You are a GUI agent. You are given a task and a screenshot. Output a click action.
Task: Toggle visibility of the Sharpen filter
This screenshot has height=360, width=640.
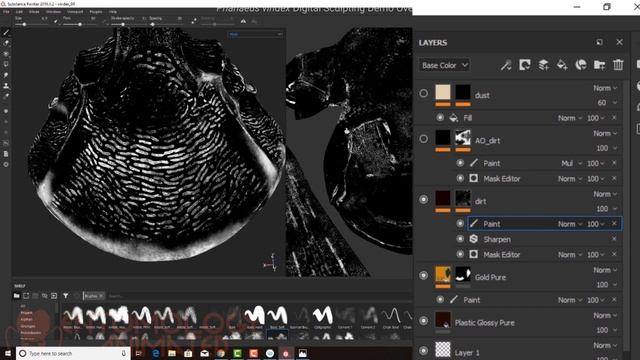click(x=460, y=239)
